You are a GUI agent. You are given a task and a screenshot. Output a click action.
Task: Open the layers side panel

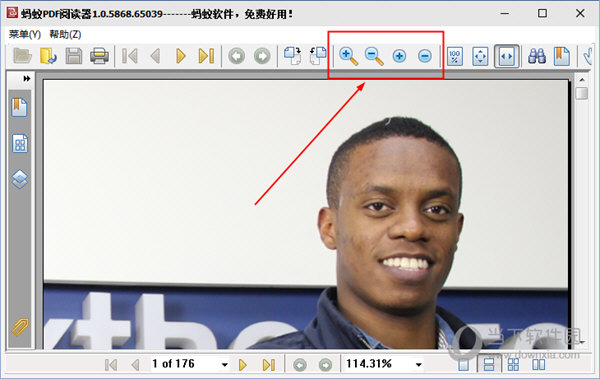pos(20,179)
